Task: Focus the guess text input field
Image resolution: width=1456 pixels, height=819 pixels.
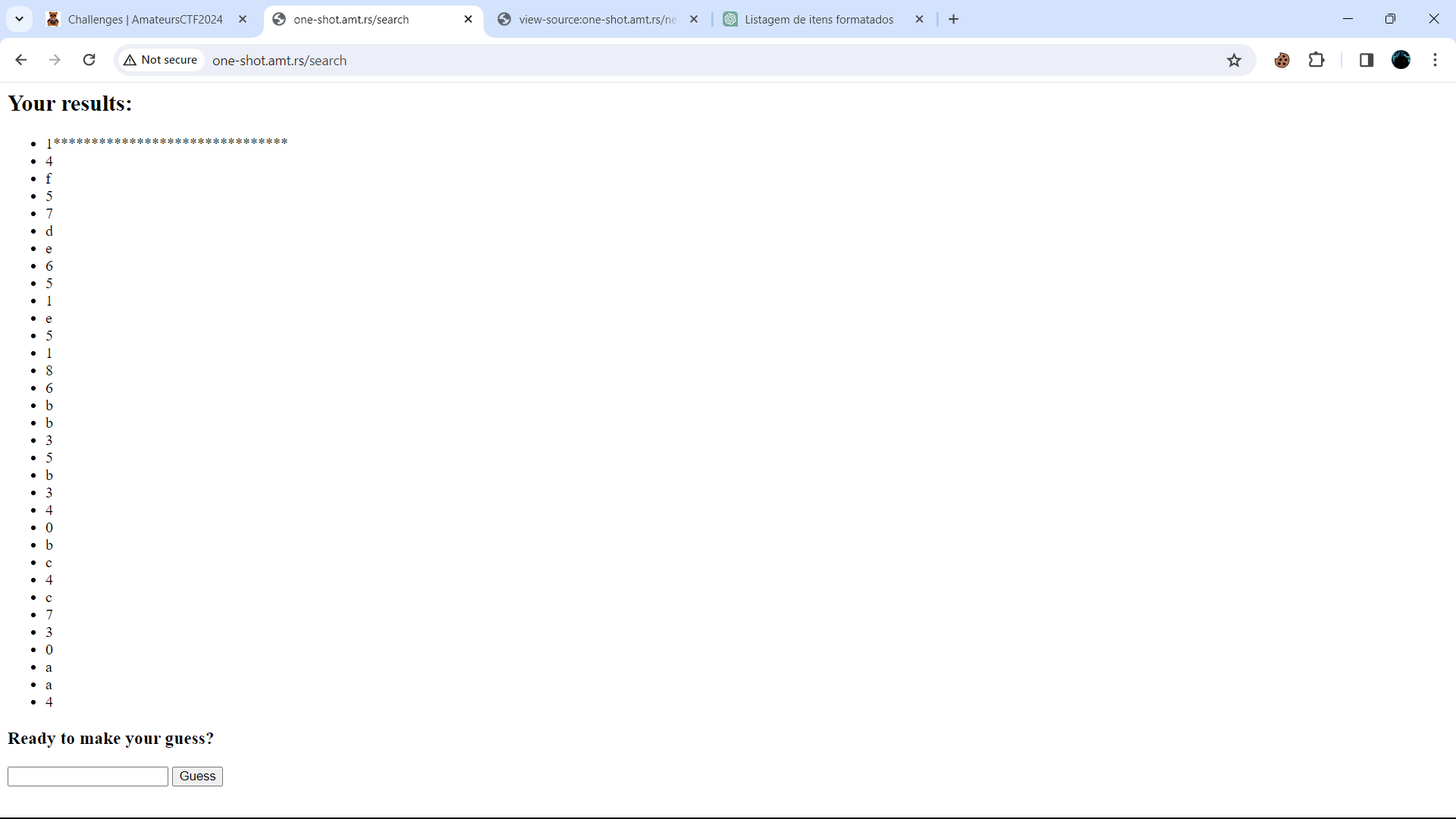Action: pos(88,776)
